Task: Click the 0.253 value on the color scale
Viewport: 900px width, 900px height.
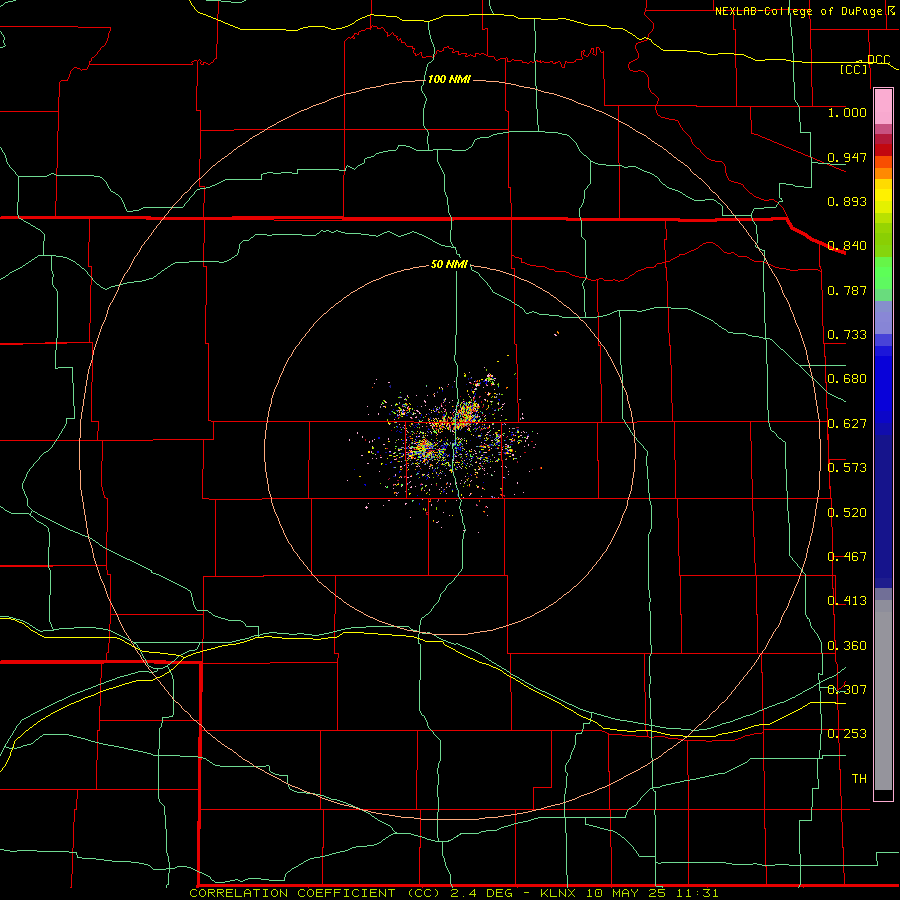Action: pyautogui.click(x=847, y=734)
